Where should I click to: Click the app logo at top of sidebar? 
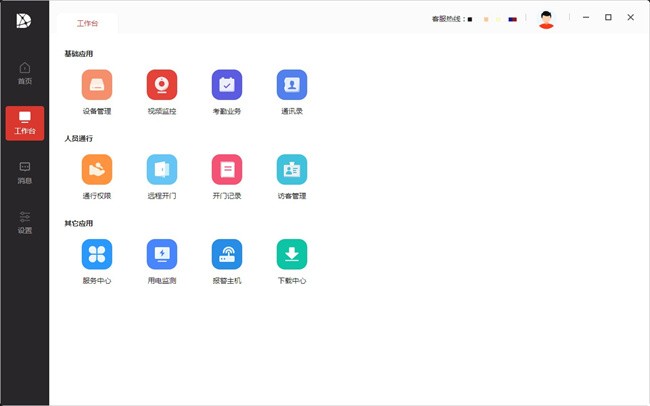24,20
